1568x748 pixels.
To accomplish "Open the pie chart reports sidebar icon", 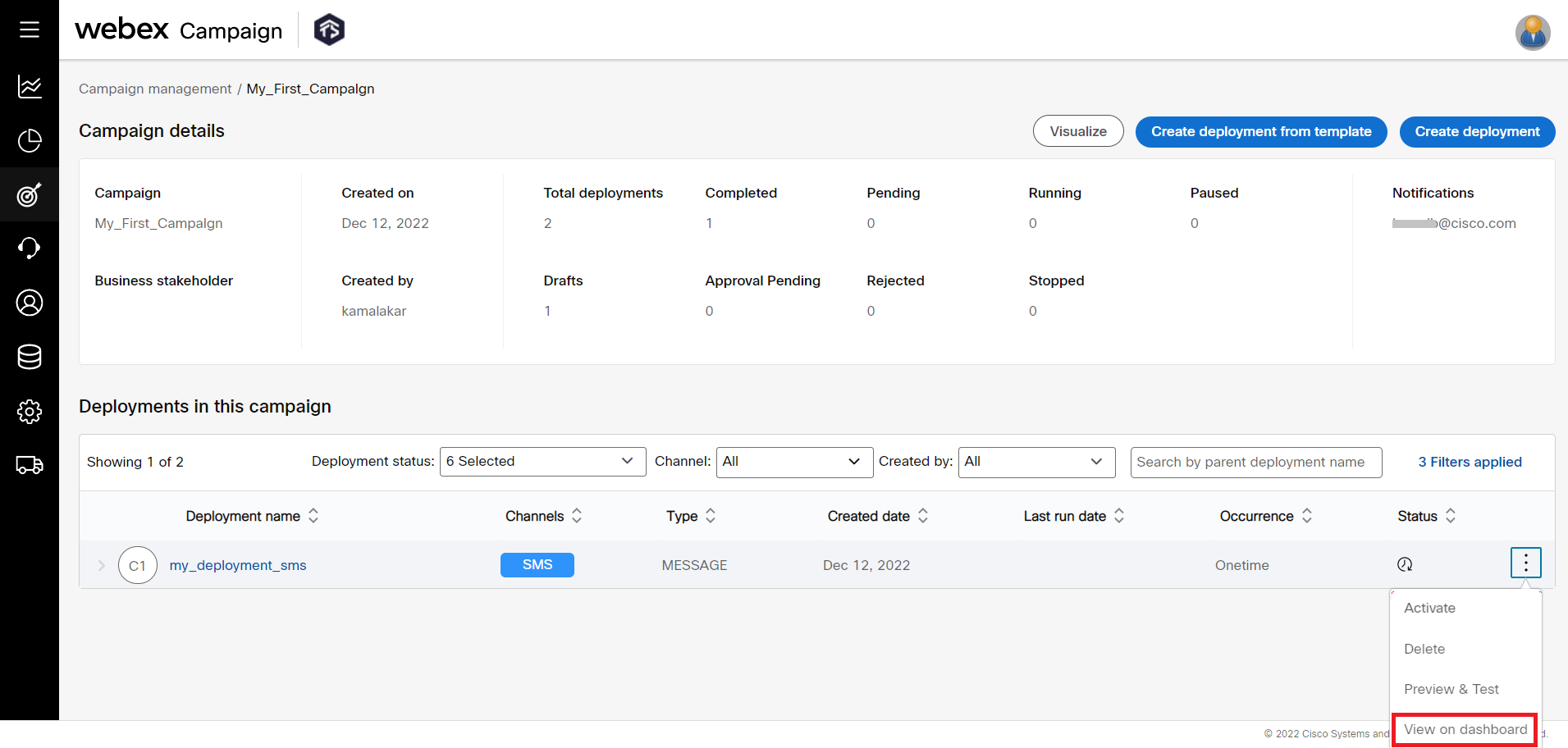I will tap(29, 140).
